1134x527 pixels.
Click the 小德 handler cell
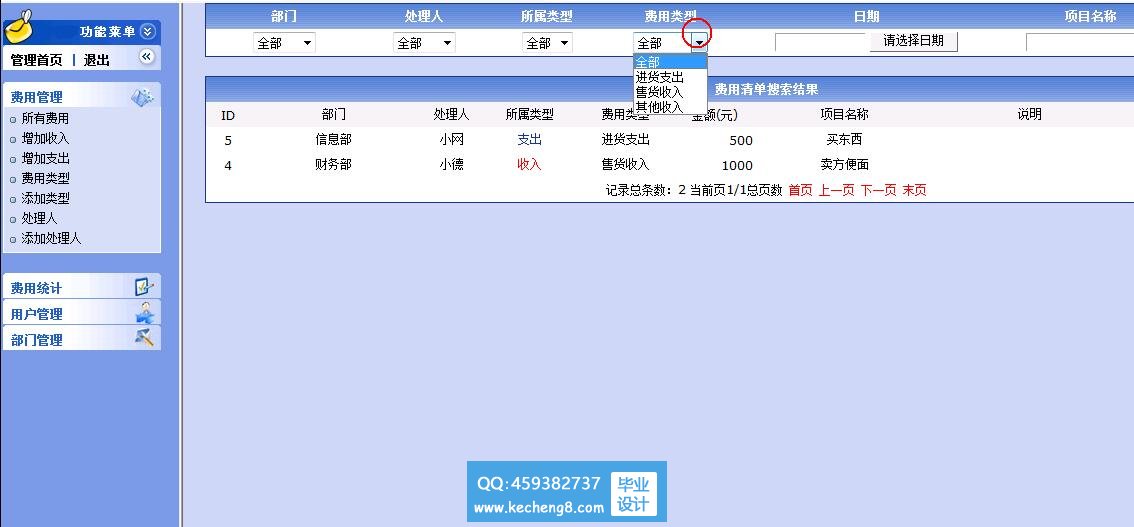pyautogui.click(x=451, y=164)
